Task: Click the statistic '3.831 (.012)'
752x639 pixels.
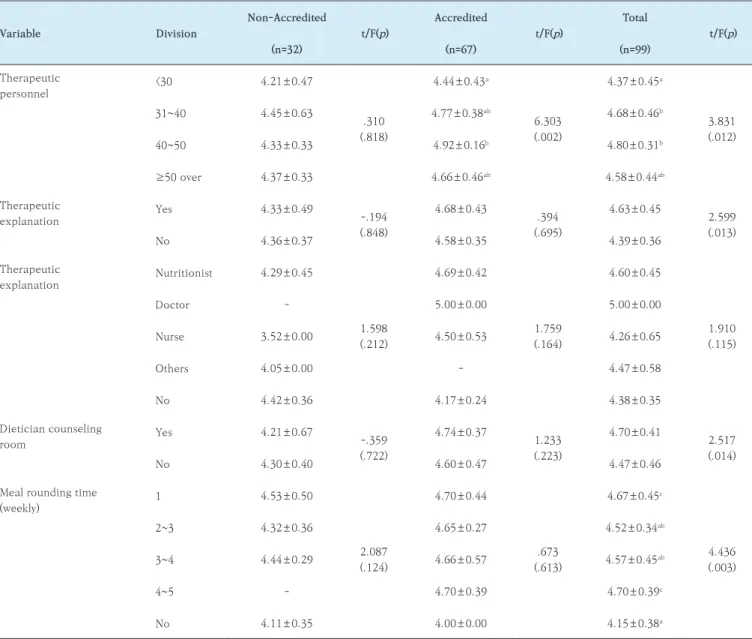Action: pos(722,130)
